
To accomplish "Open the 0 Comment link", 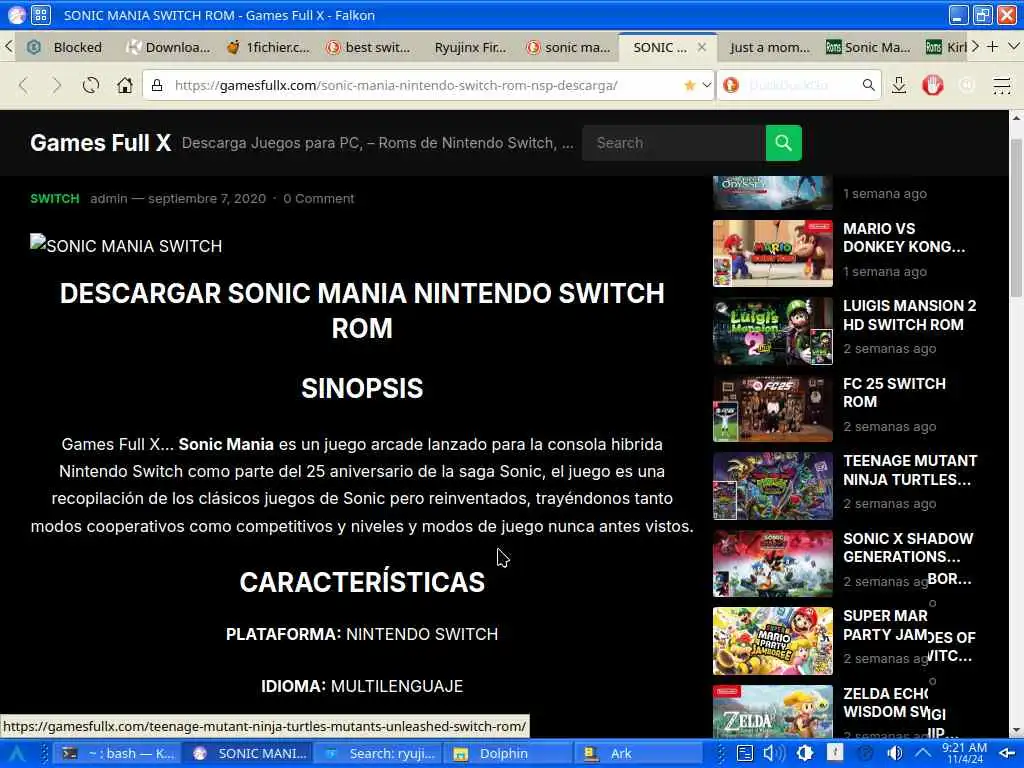I will pyautogui.click(x=319, y=199).
